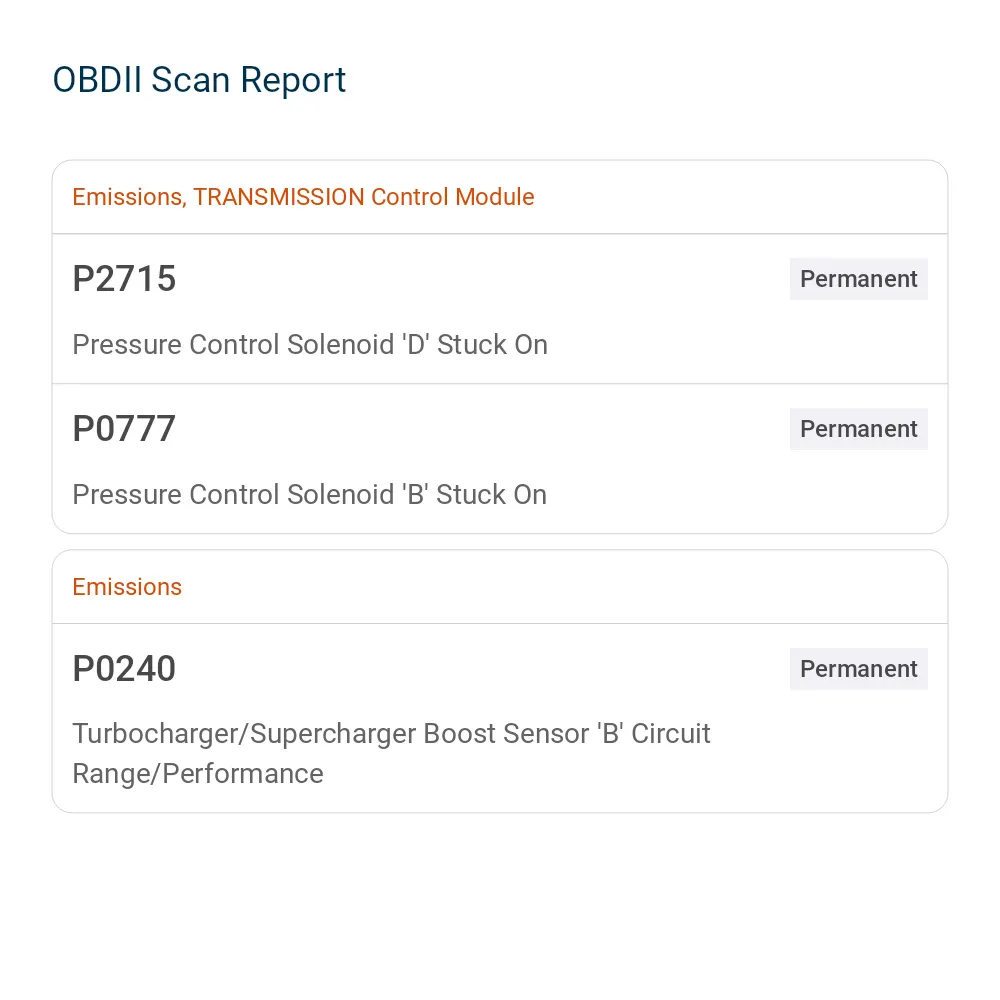This screenshot has height=1000, width=1000.
Task: Select the Emissions, TRANSMISSION Control Module header
Action: tap(303, 197)
